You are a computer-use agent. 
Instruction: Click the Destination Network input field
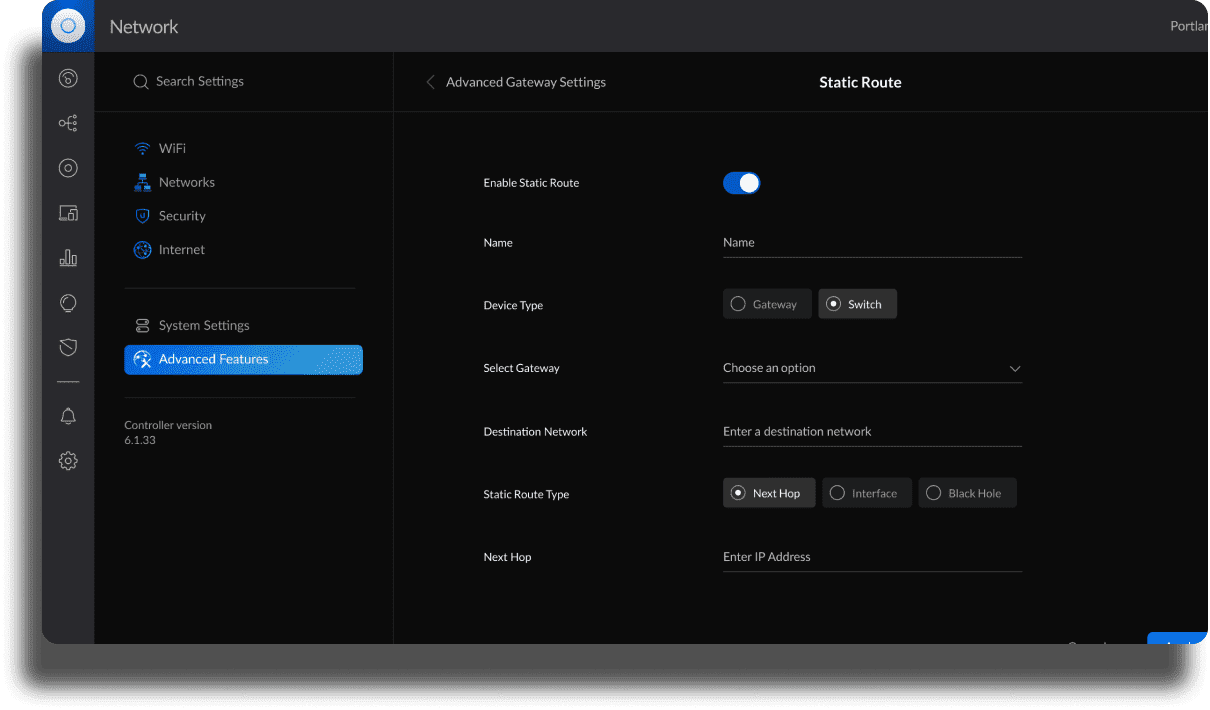[871, 432]
